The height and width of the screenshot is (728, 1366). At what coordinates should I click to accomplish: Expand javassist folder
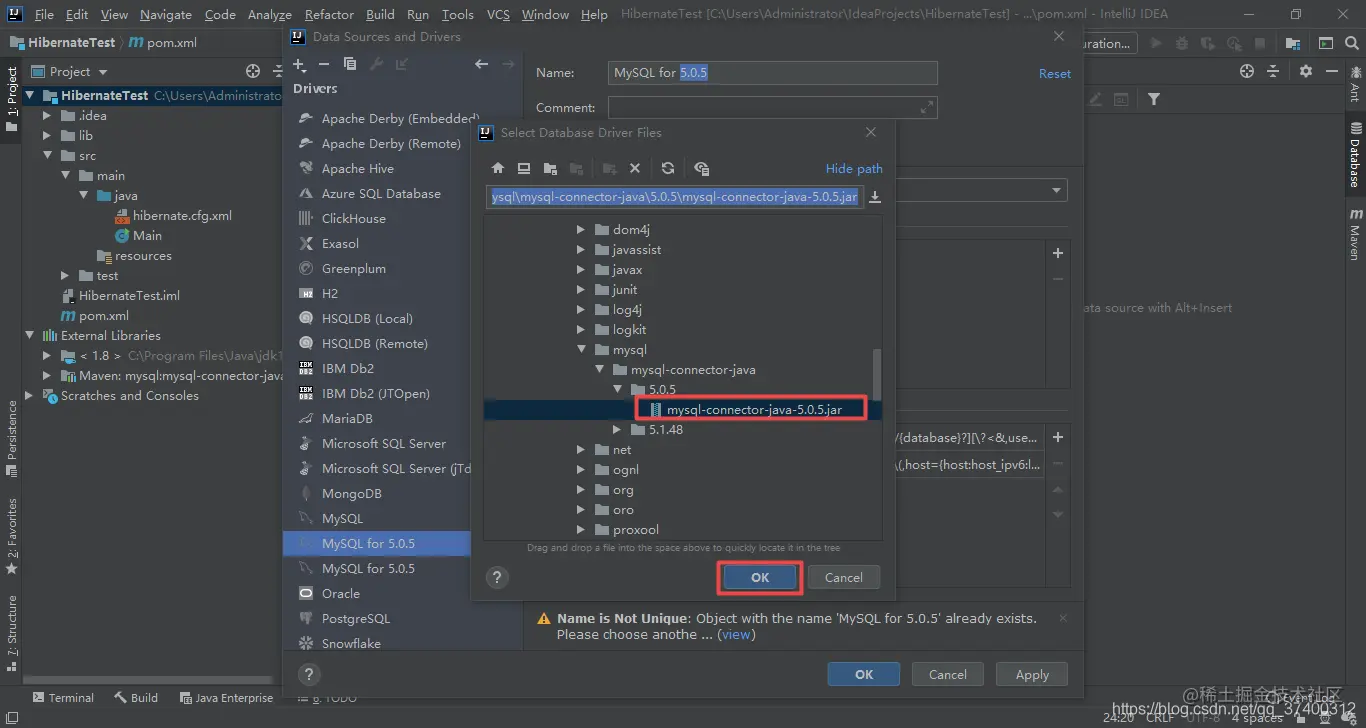point(581,250)
